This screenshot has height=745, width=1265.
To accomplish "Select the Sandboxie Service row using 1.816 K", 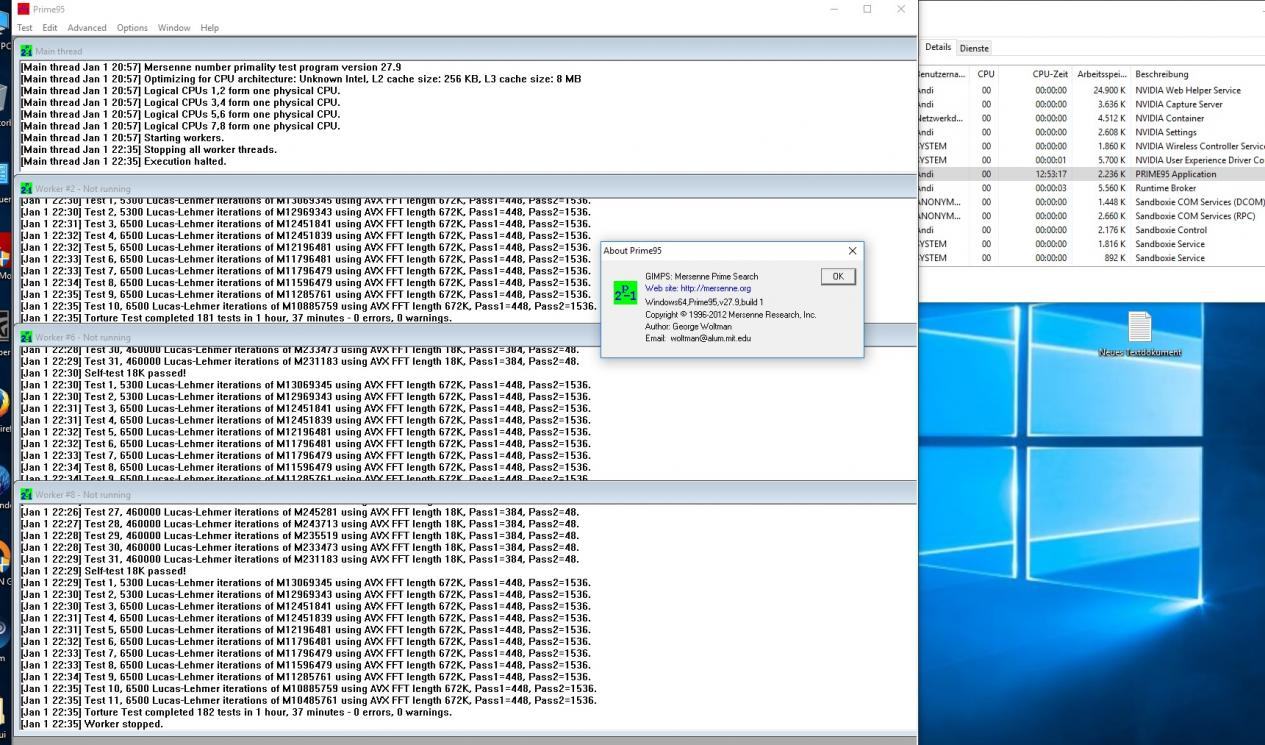I will coord(1091,244).
